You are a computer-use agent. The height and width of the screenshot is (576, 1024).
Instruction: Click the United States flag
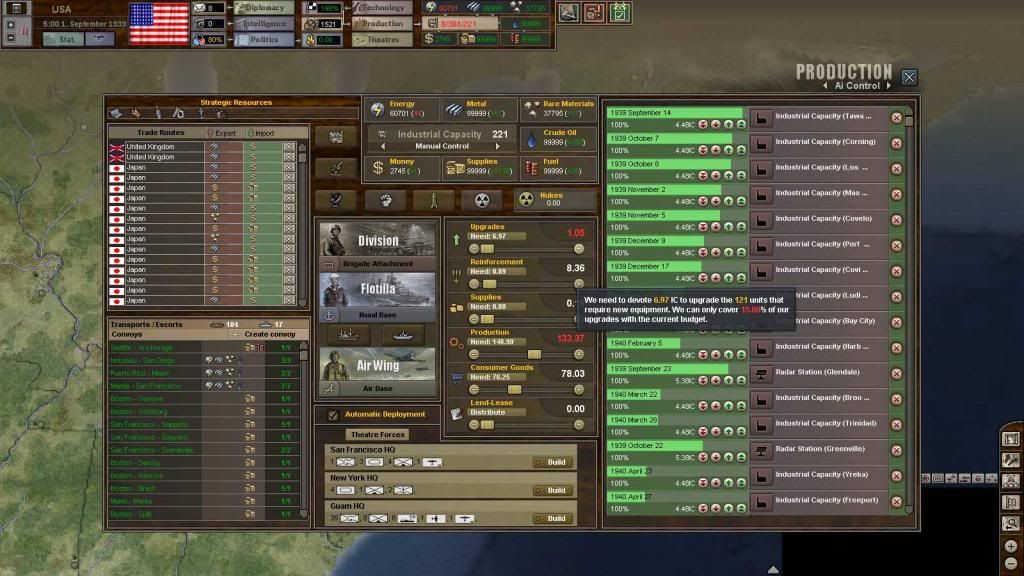[x=159, y=24]
